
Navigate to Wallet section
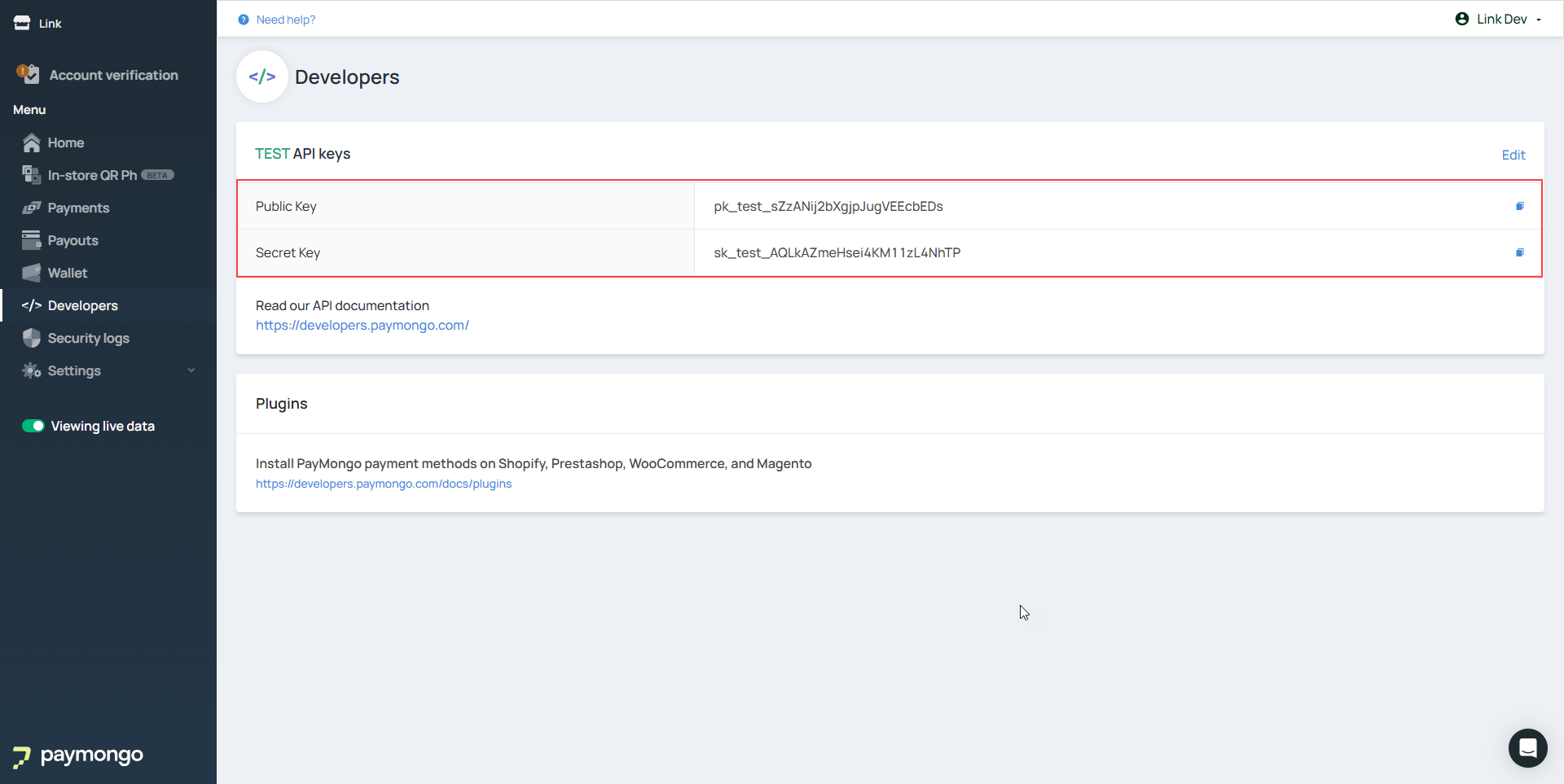(67, 273)
